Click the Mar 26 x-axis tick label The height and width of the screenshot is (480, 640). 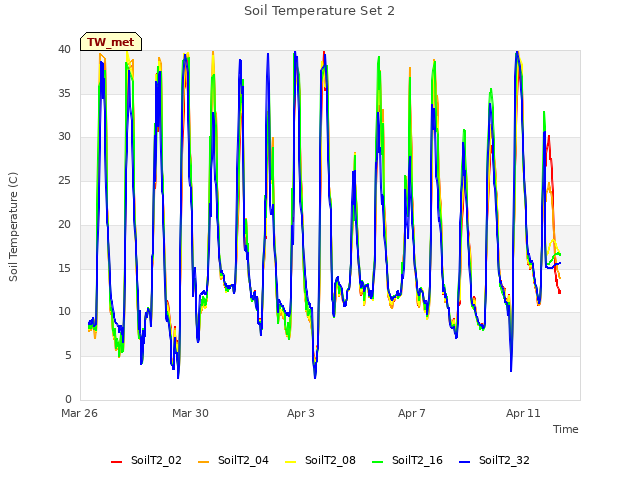(80, 413)
